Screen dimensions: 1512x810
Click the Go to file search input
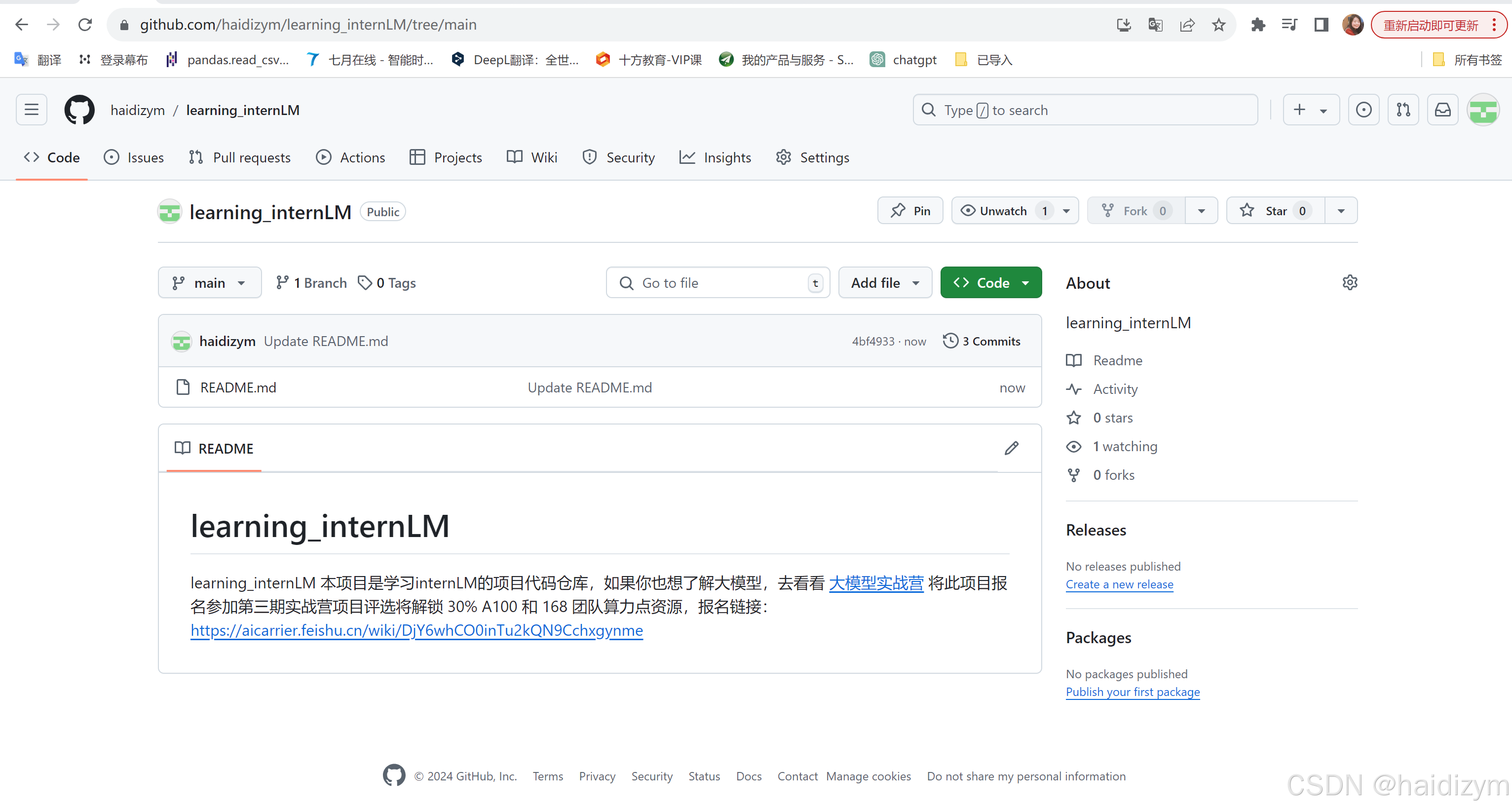[x=718, y=283]
